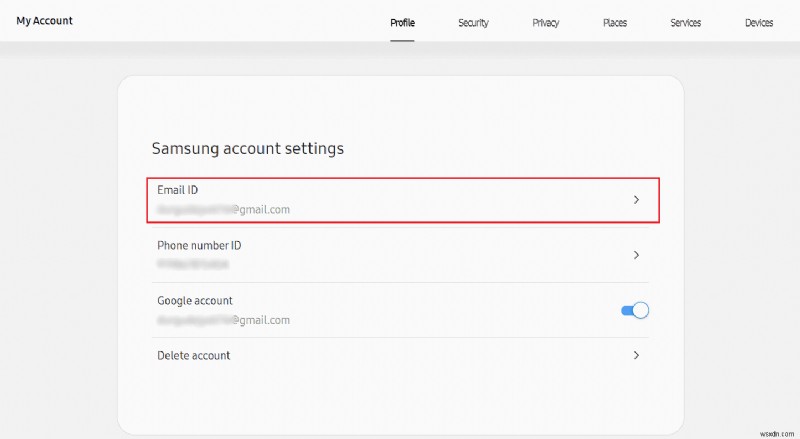The image size is (800, 439).
Task: Open the Places tab
Action: point(615,23)
